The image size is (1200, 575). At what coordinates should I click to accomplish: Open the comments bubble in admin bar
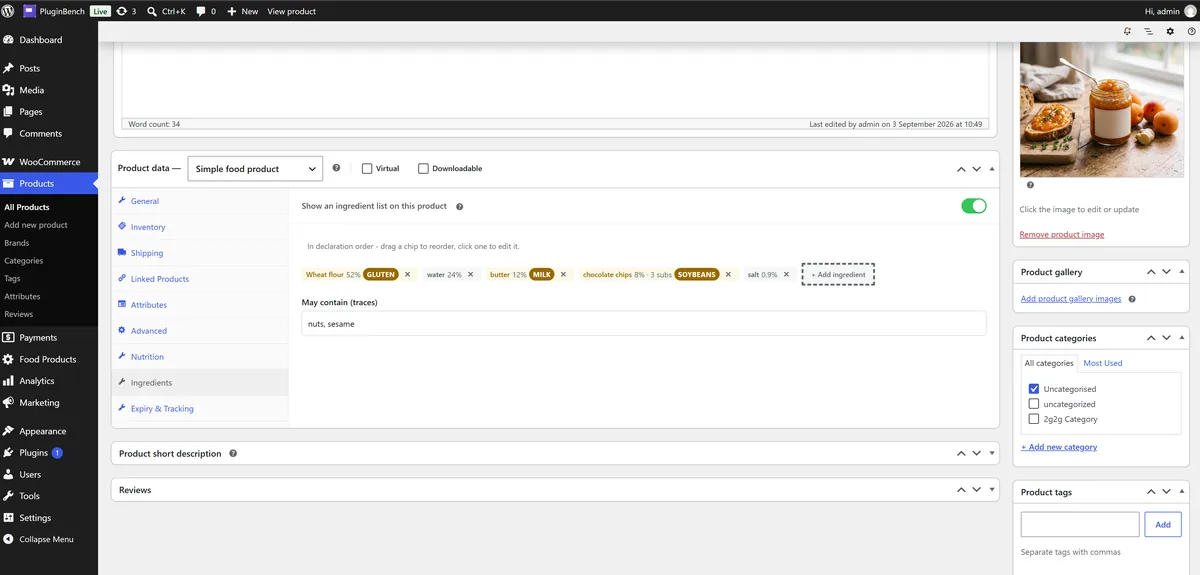point(206,11)
